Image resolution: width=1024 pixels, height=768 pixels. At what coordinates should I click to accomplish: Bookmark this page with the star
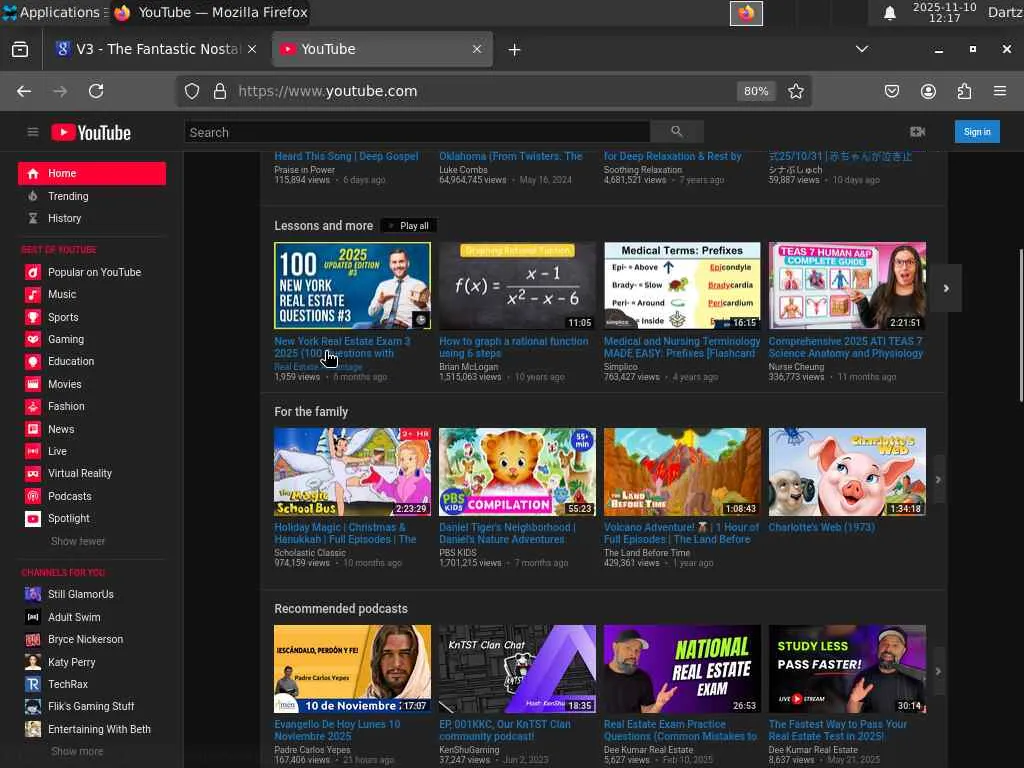point(795,91)
